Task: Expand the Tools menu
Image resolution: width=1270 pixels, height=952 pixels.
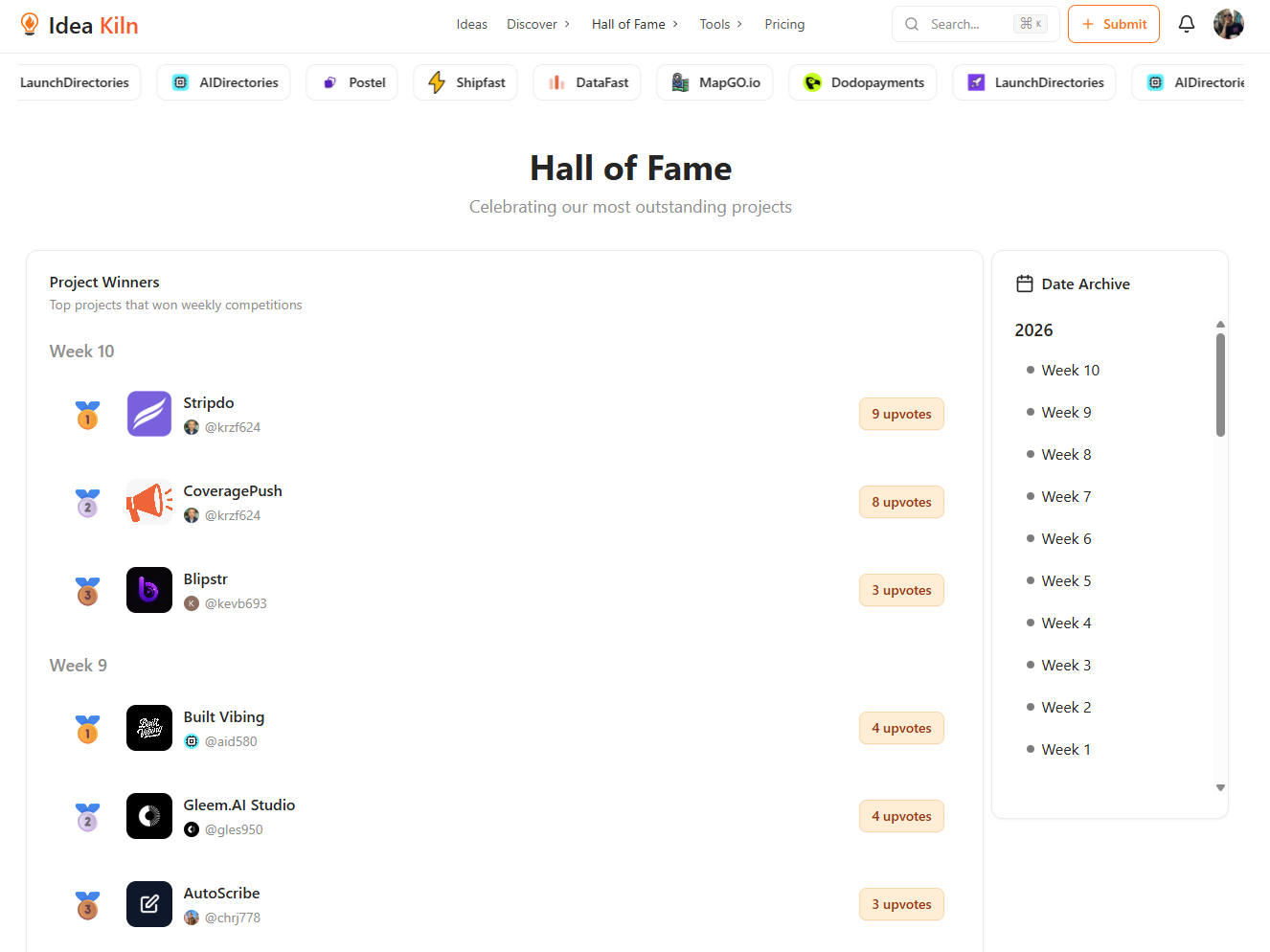Action: [x=714, y=24]
